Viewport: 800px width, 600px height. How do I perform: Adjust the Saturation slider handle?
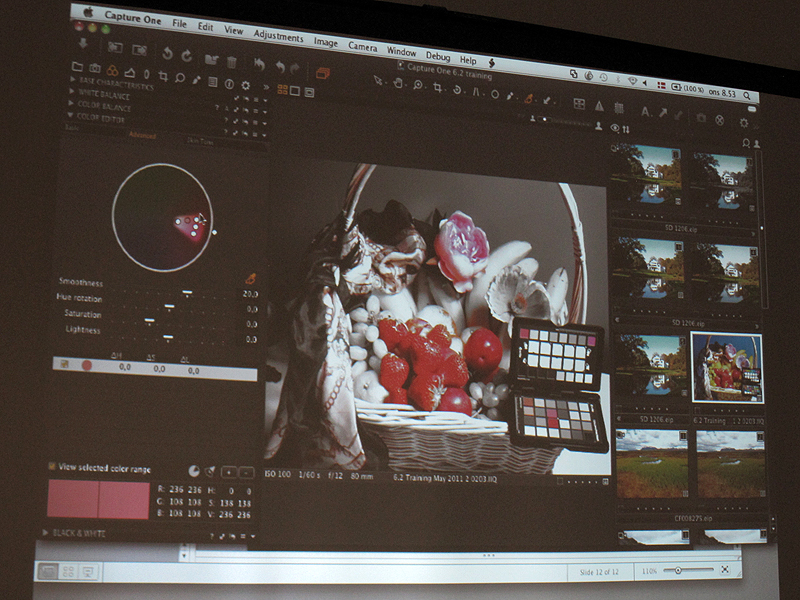149,320
